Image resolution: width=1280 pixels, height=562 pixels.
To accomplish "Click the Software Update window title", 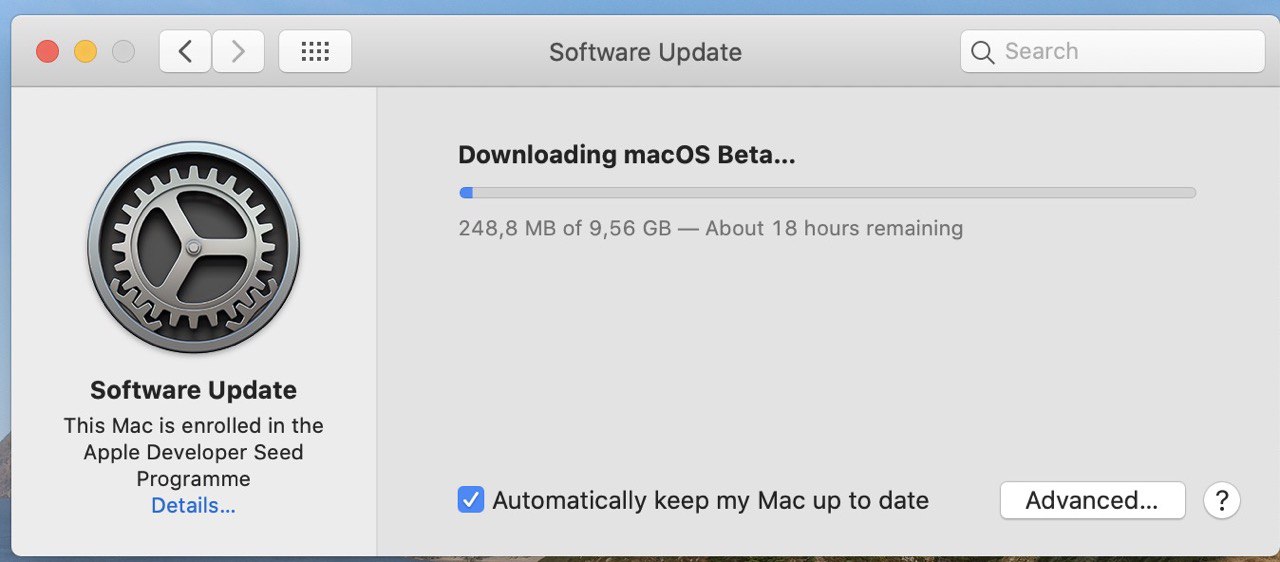I will 645,52.
